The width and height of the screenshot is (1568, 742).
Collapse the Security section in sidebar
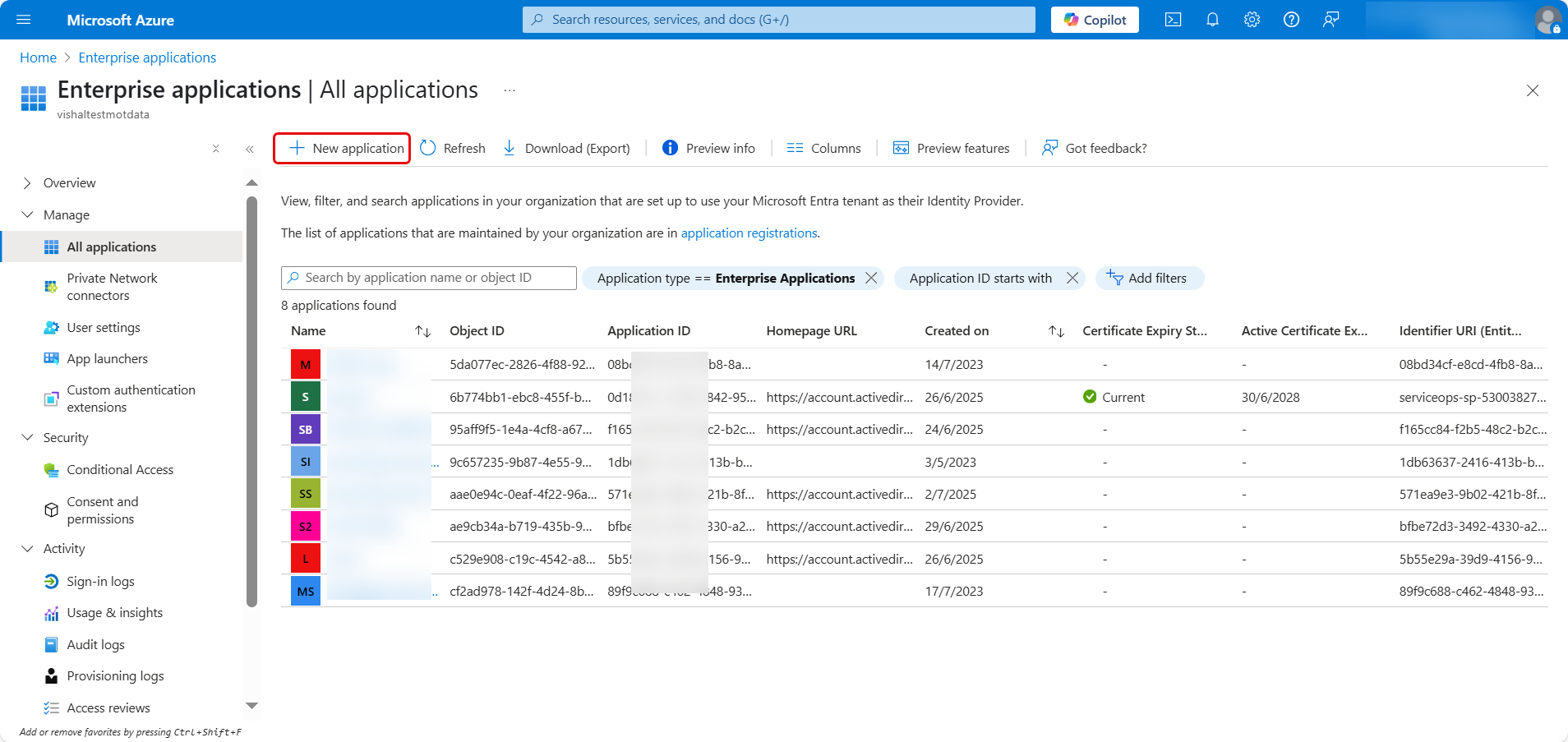27,438
